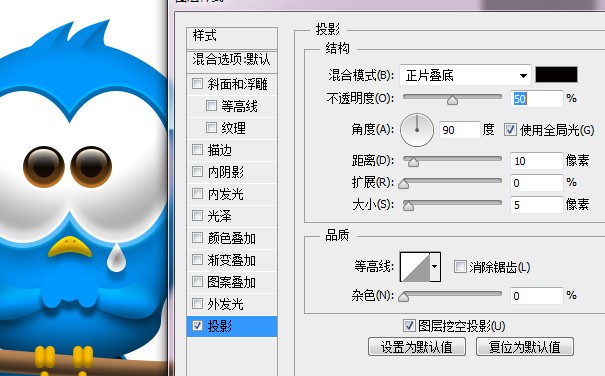Enable 消除锯齿 checkbox
The height and width of the screenshot is (376, 605).
coord(460,266)
